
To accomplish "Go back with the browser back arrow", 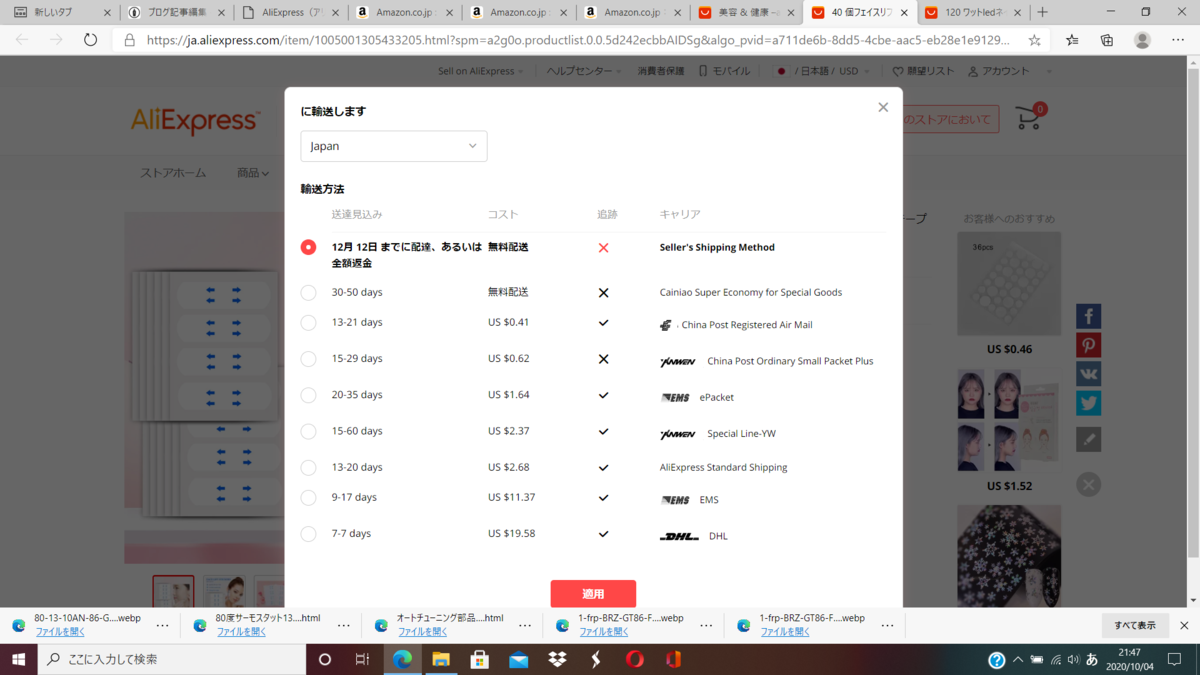I will coord(22,40).
